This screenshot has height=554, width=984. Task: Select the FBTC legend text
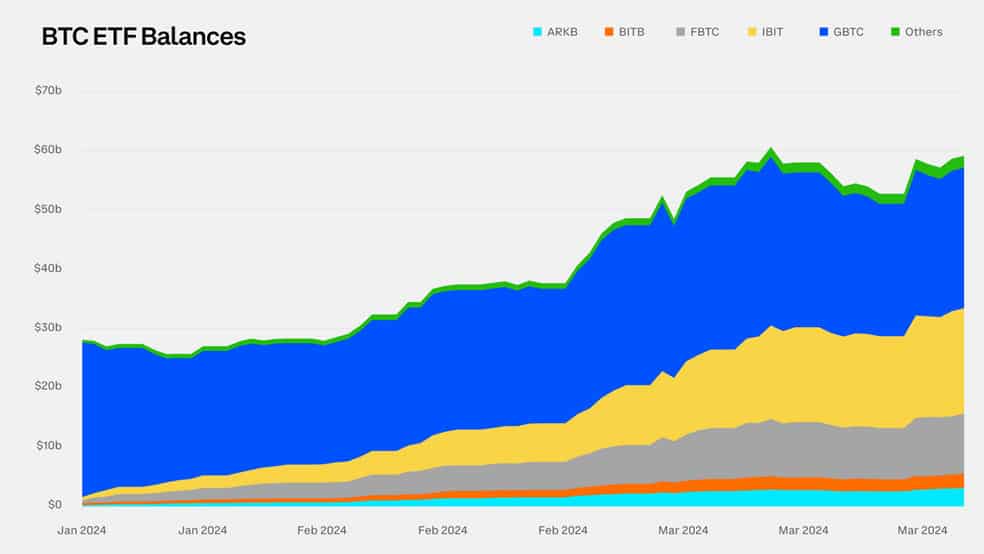coord(705,32)
